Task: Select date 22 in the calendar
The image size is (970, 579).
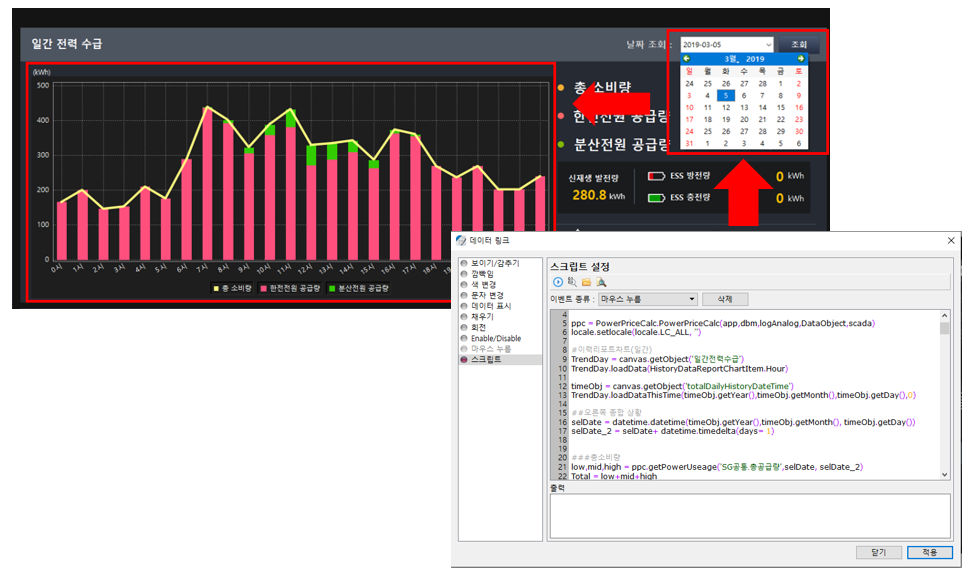Action: click(x=781, y=119)
